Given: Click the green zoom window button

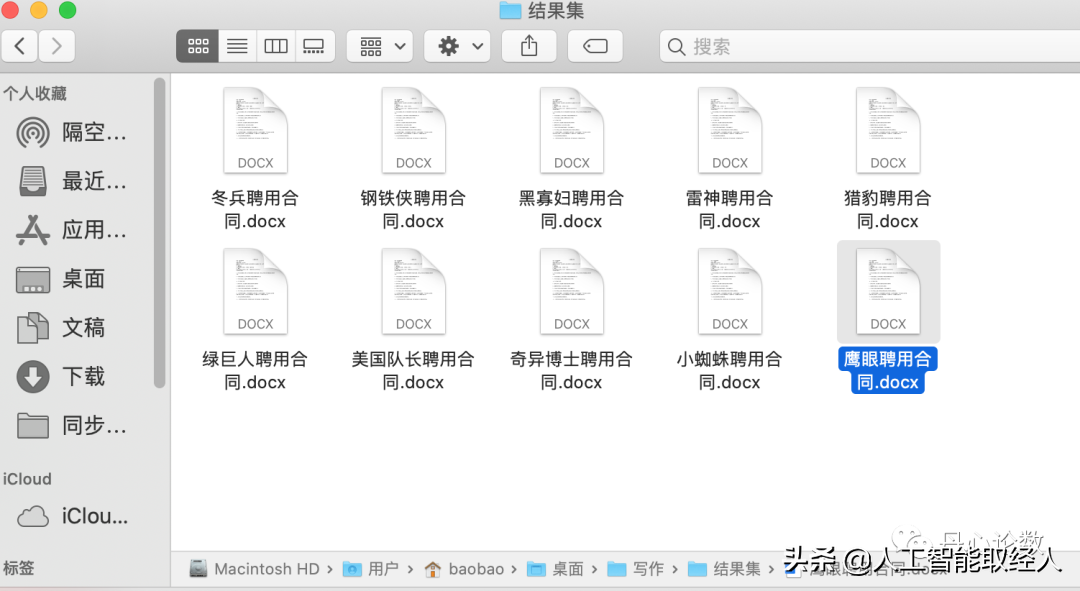Looking at the screenshot, I should point(68,10).
